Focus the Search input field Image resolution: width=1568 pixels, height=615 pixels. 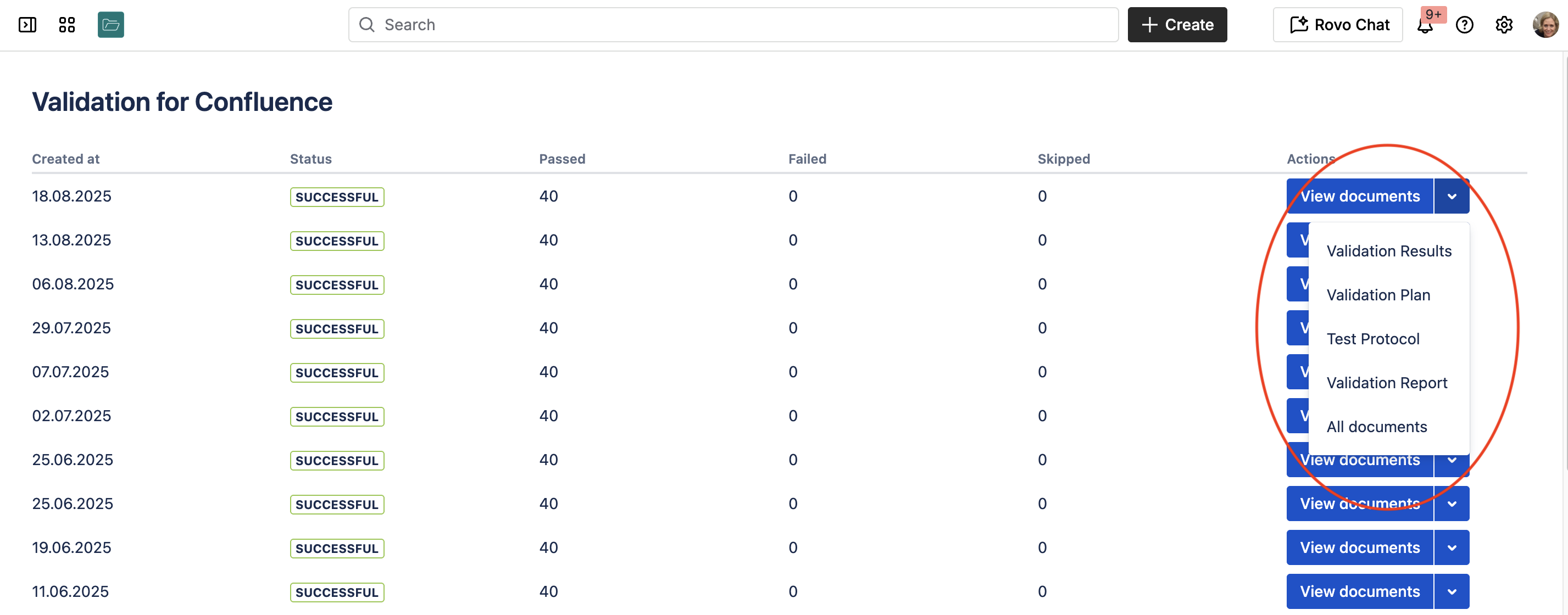733,25
